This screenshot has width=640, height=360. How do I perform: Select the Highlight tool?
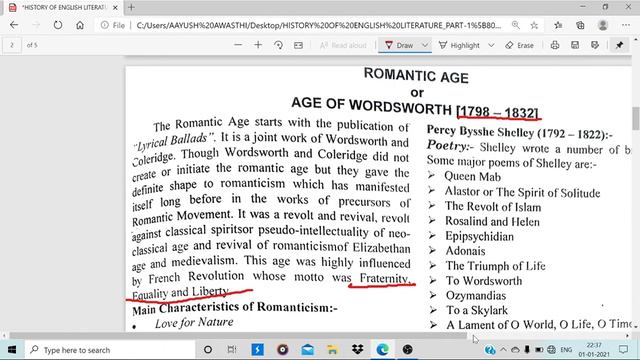[459, 45]
